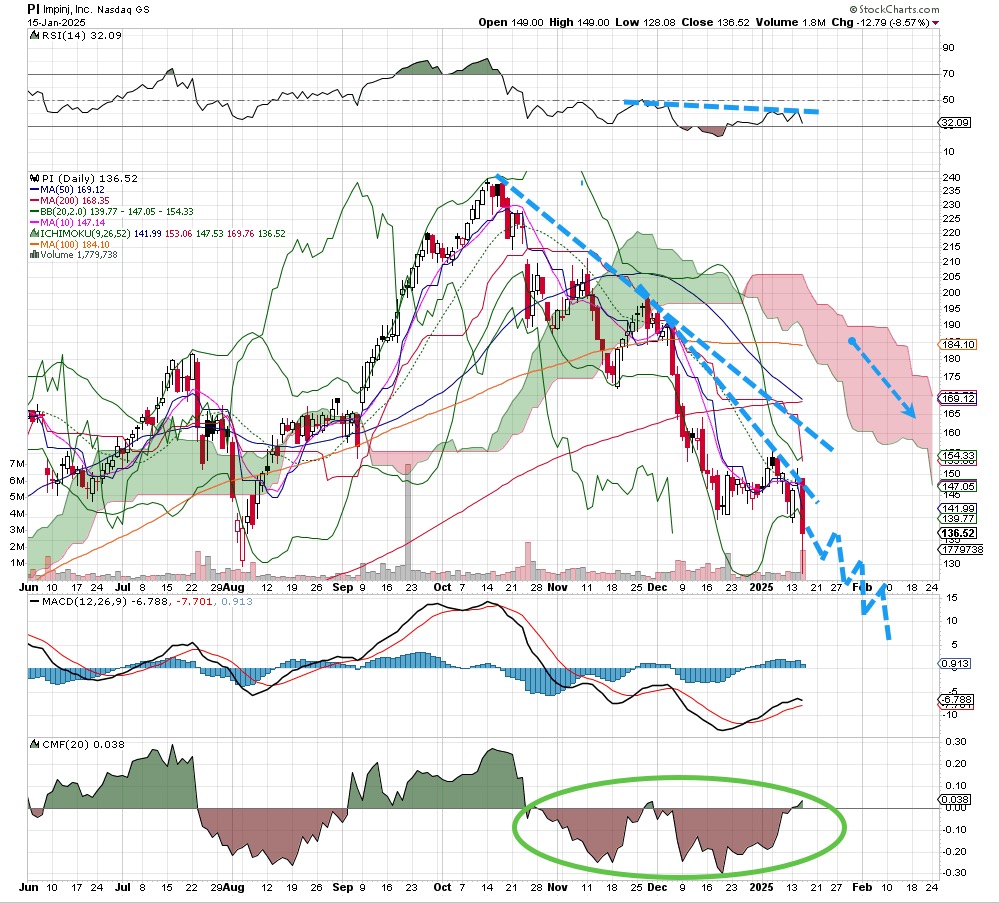Image resolution: width=999 pixels, height=903 pixels.
Task: Click the RSI(14) area chart icon
Action: pos(33,37)
